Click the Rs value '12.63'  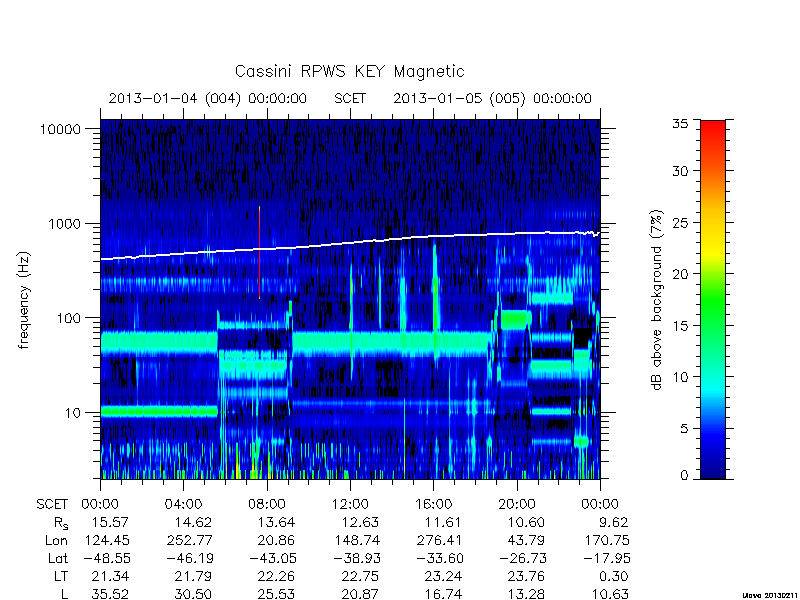pos(360,522)
